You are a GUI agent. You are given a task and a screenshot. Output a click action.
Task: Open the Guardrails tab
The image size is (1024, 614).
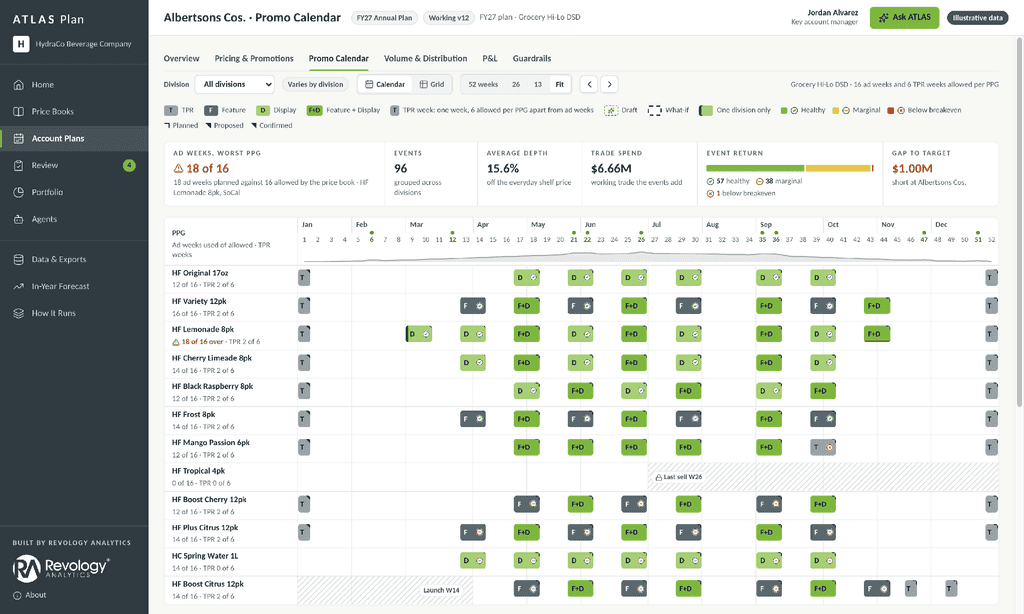pyautogui.click(x=532, y=58)
